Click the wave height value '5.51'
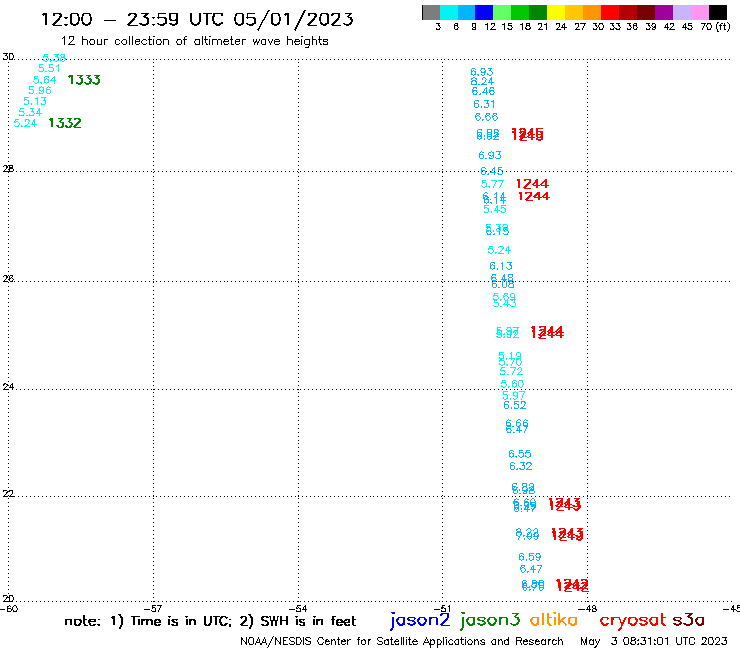Viewport: 740px width, 650px height. click(49, 68)
